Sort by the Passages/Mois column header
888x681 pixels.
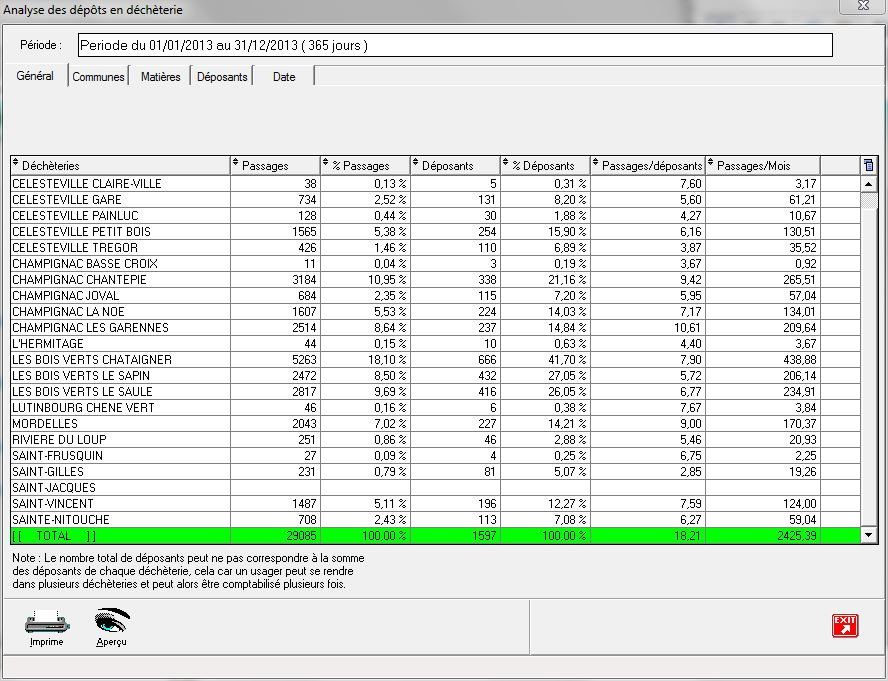pos(763,165)
